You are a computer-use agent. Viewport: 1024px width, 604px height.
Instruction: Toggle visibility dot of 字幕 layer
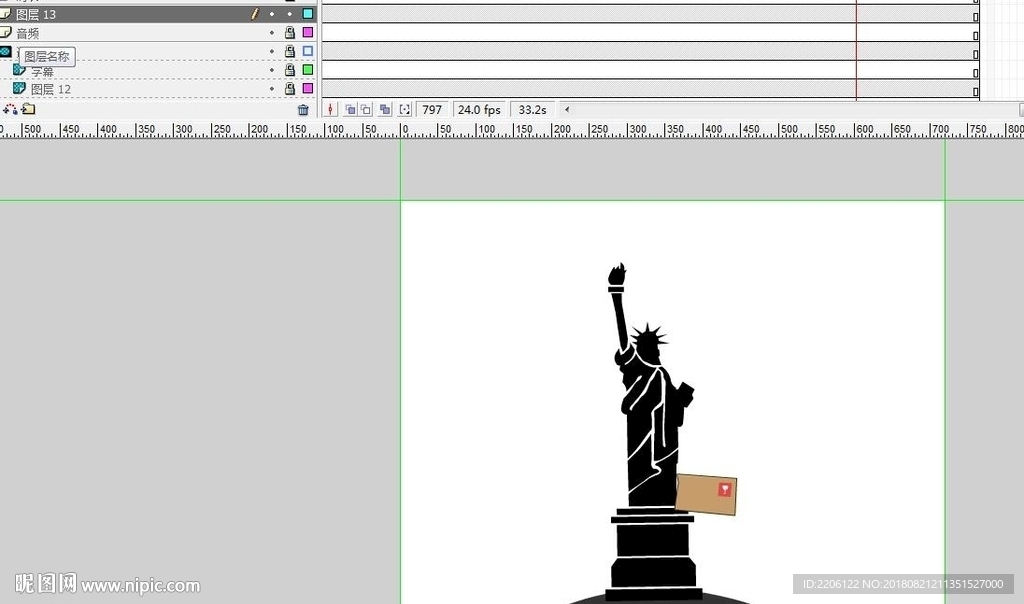point(272,70)
